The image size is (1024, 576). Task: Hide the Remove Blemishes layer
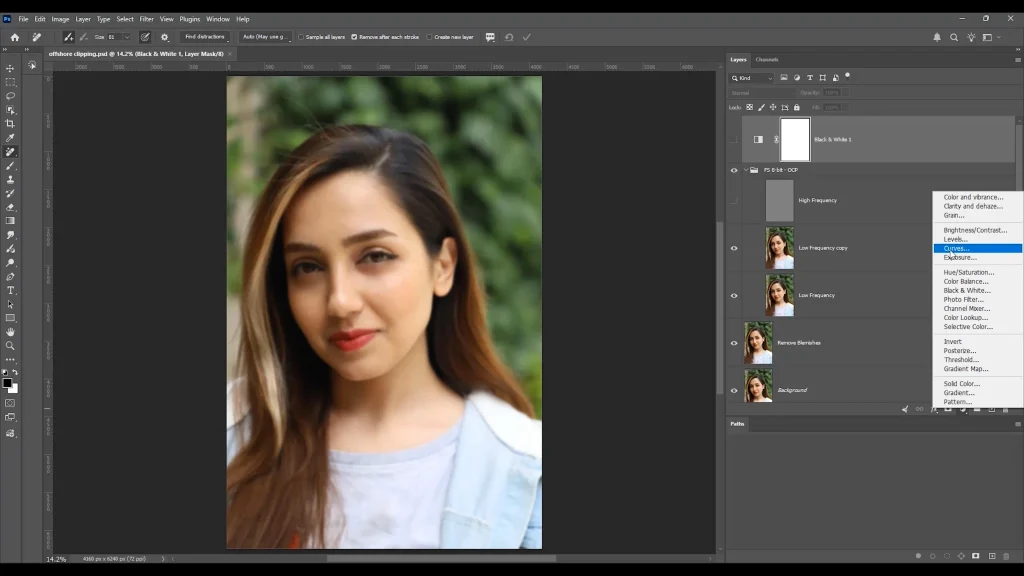tap(734, 343)
